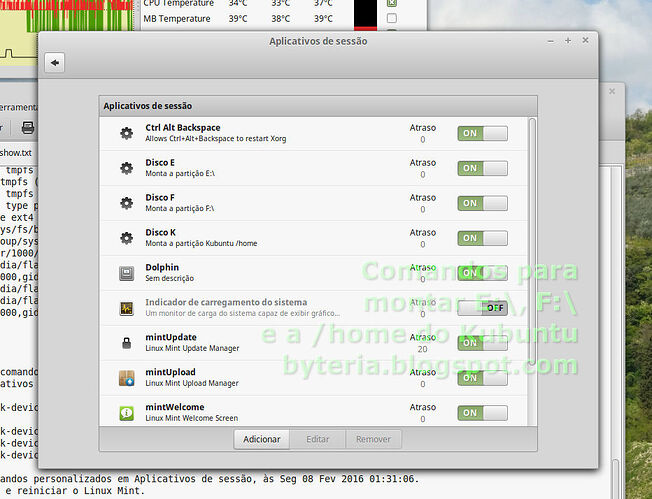Click the 'Aplicativos de sessão' list header
652x499 pixels.
318,106
